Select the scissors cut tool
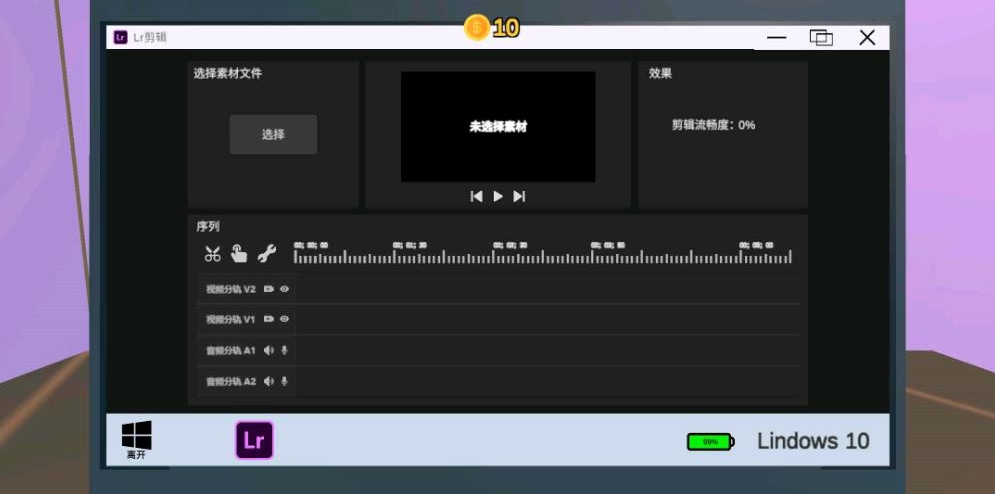 pyautogui.click(x=212, y=254)
